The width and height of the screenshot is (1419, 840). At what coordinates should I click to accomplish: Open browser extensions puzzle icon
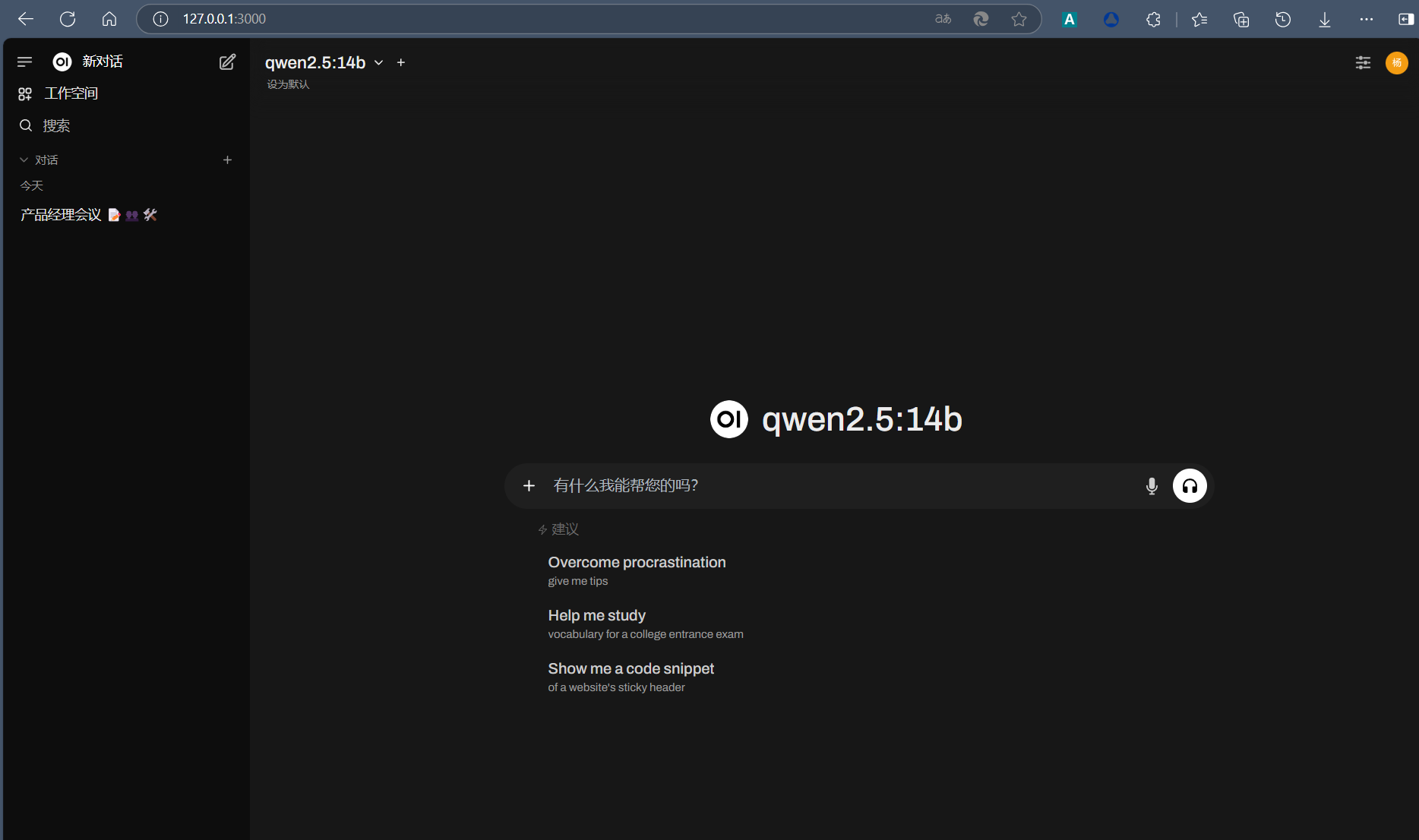coord(1153,19)
